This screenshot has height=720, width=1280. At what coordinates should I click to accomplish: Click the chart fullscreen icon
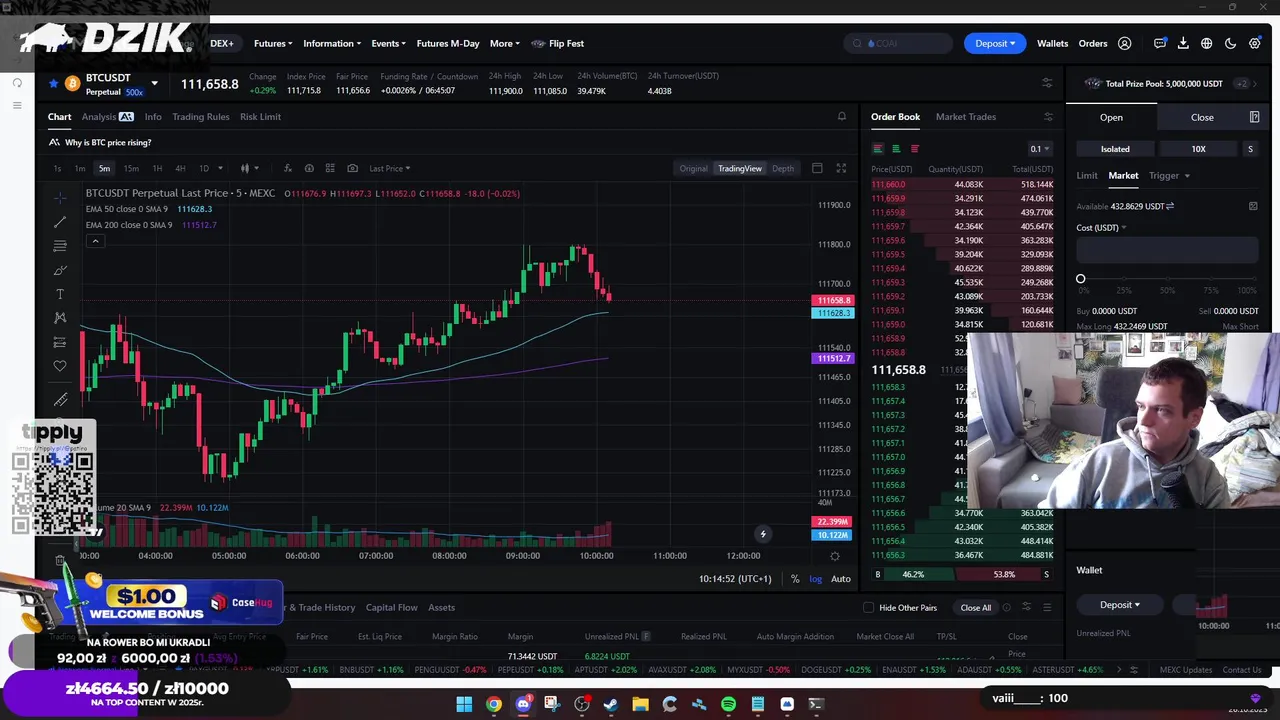click(x=841, y=168)
